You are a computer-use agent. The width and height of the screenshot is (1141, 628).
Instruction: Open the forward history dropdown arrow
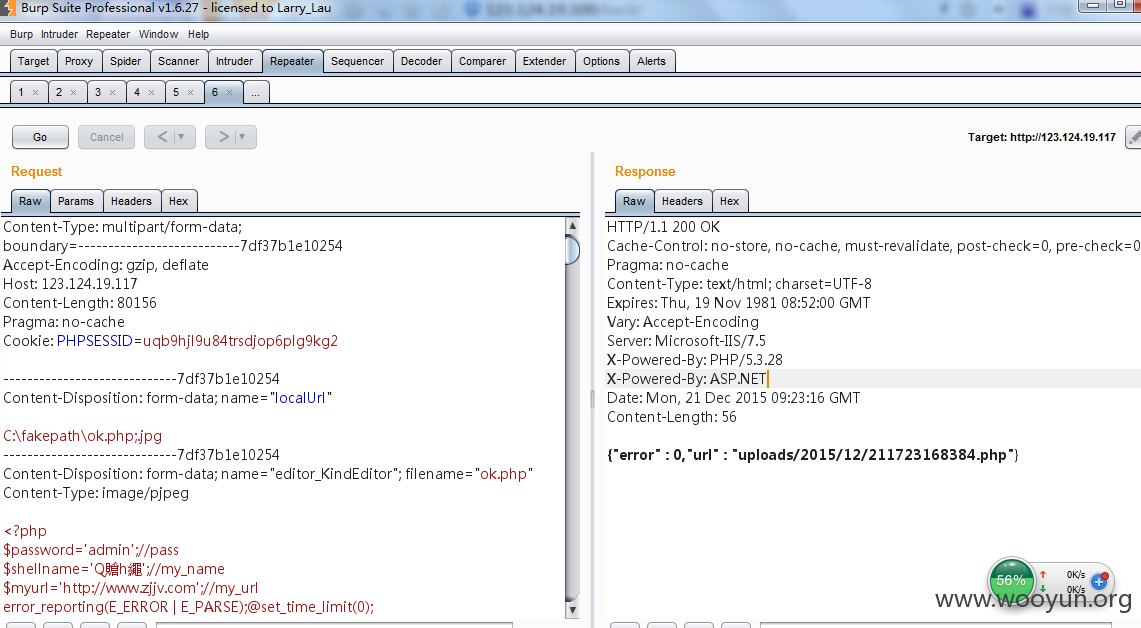(x=242, y=137)
